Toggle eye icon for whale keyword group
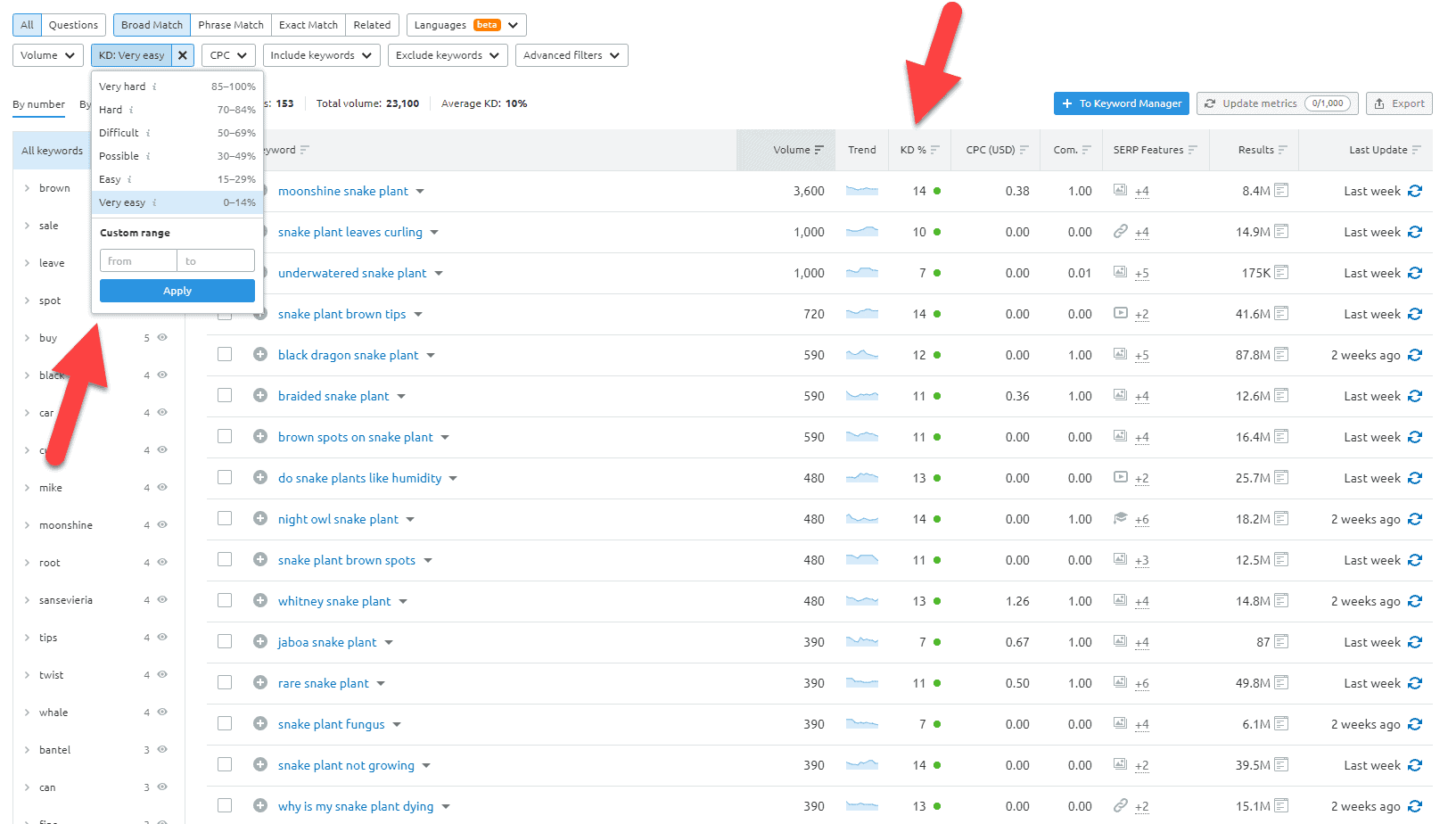 pos(162,712)
